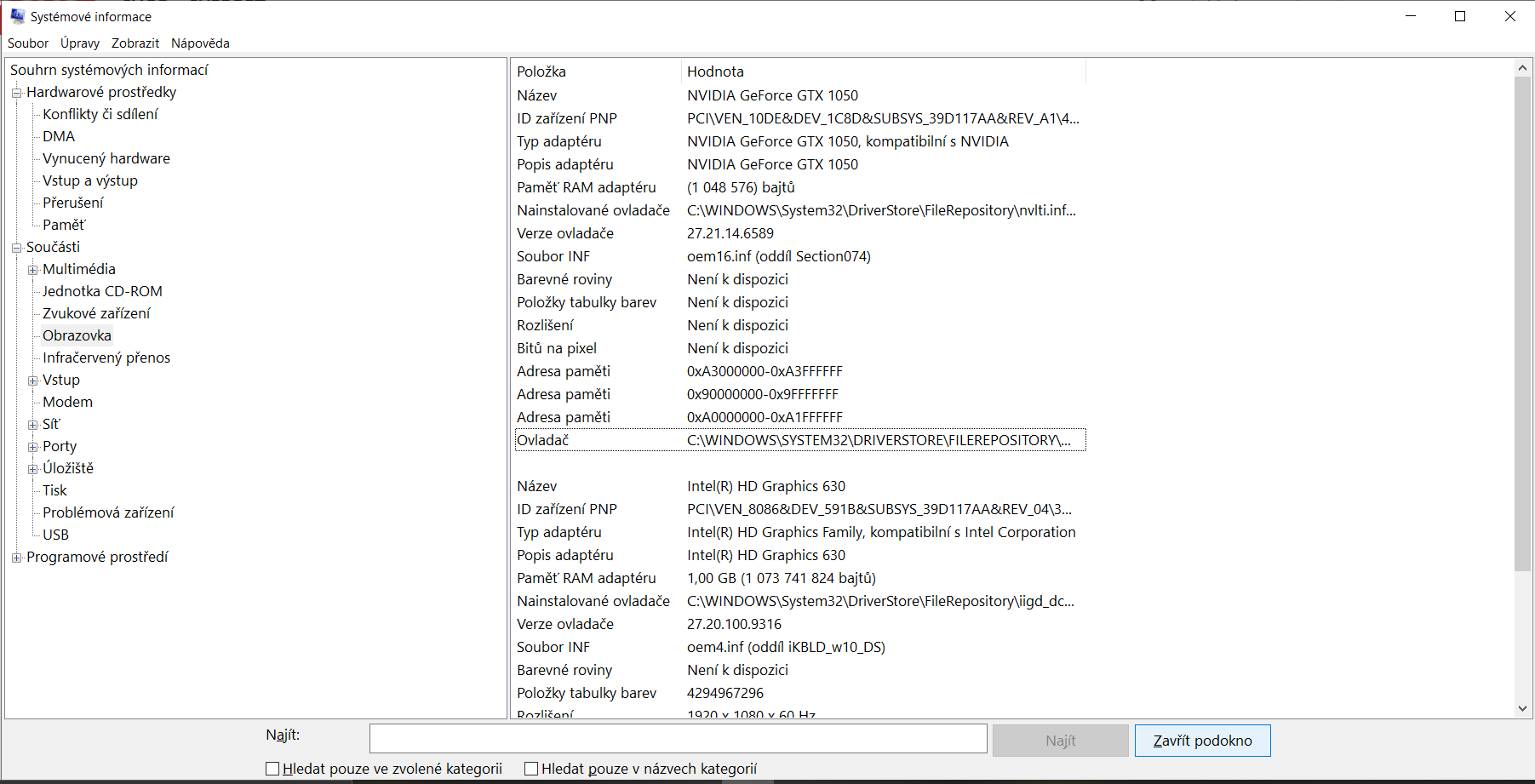Select the Úložiště tree label
The height and width of the screenshot is (784, 1535).
pos(68,468)
